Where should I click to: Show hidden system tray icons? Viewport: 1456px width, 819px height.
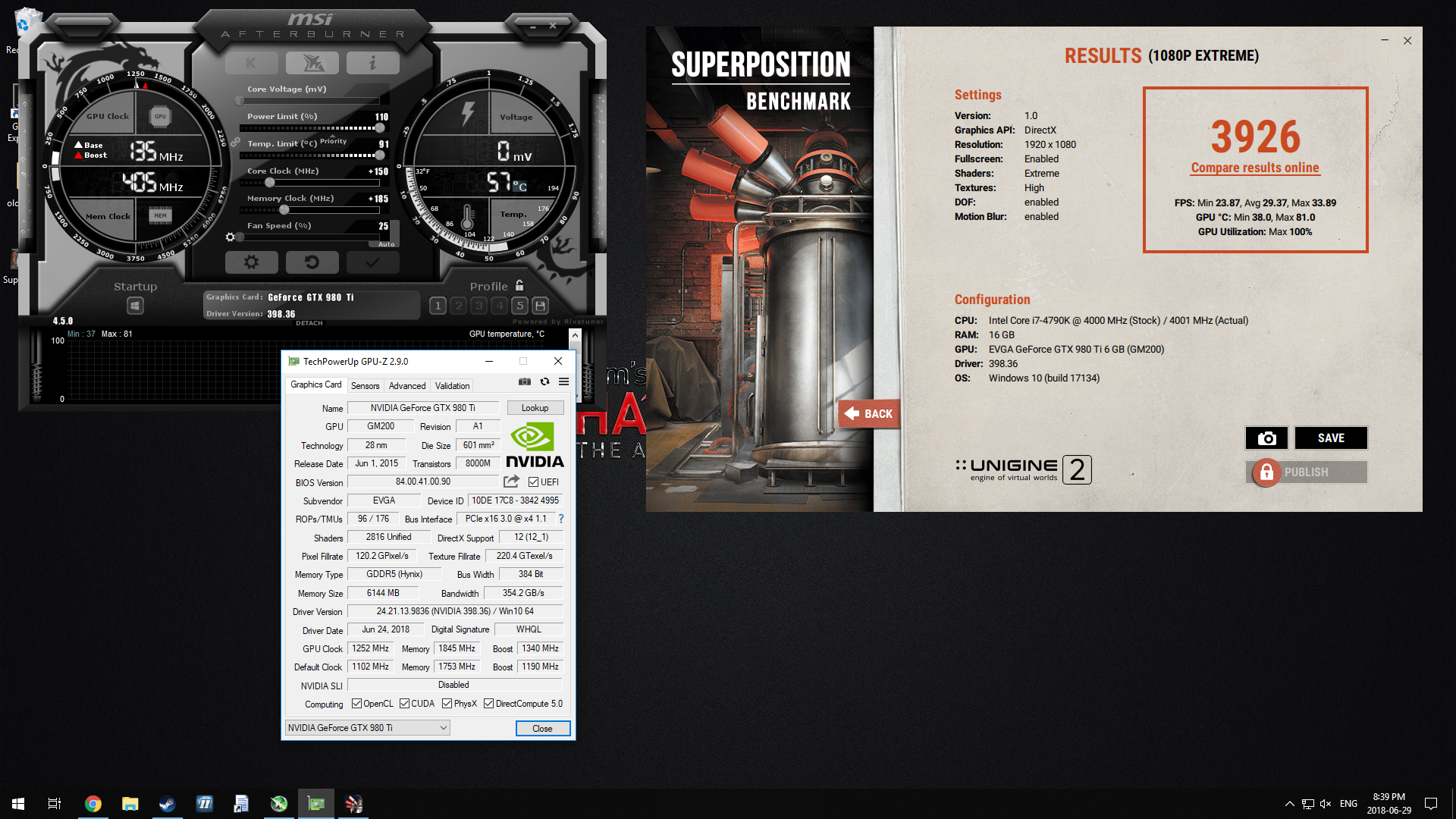1289,804
